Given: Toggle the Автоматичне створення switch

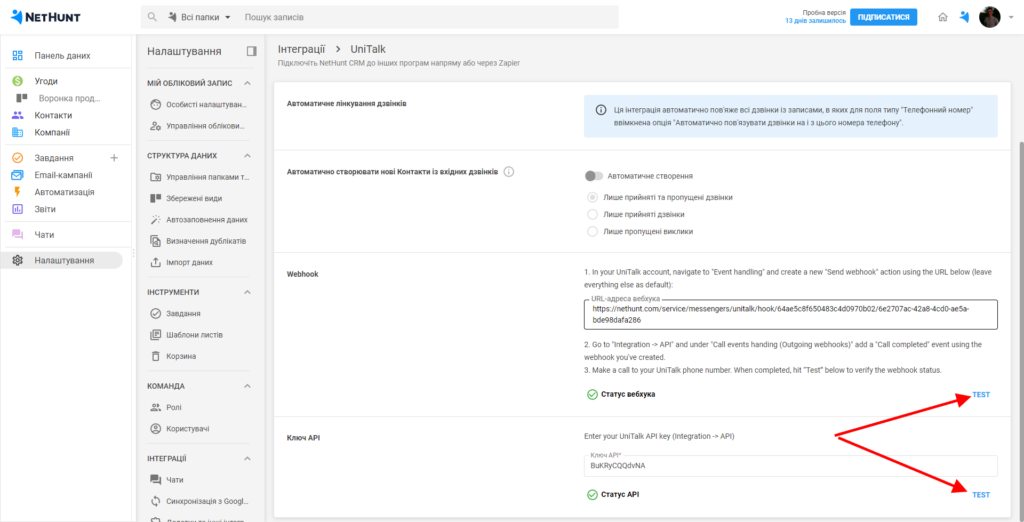Looking at the screenshot, I should click(x=595, y=176).
